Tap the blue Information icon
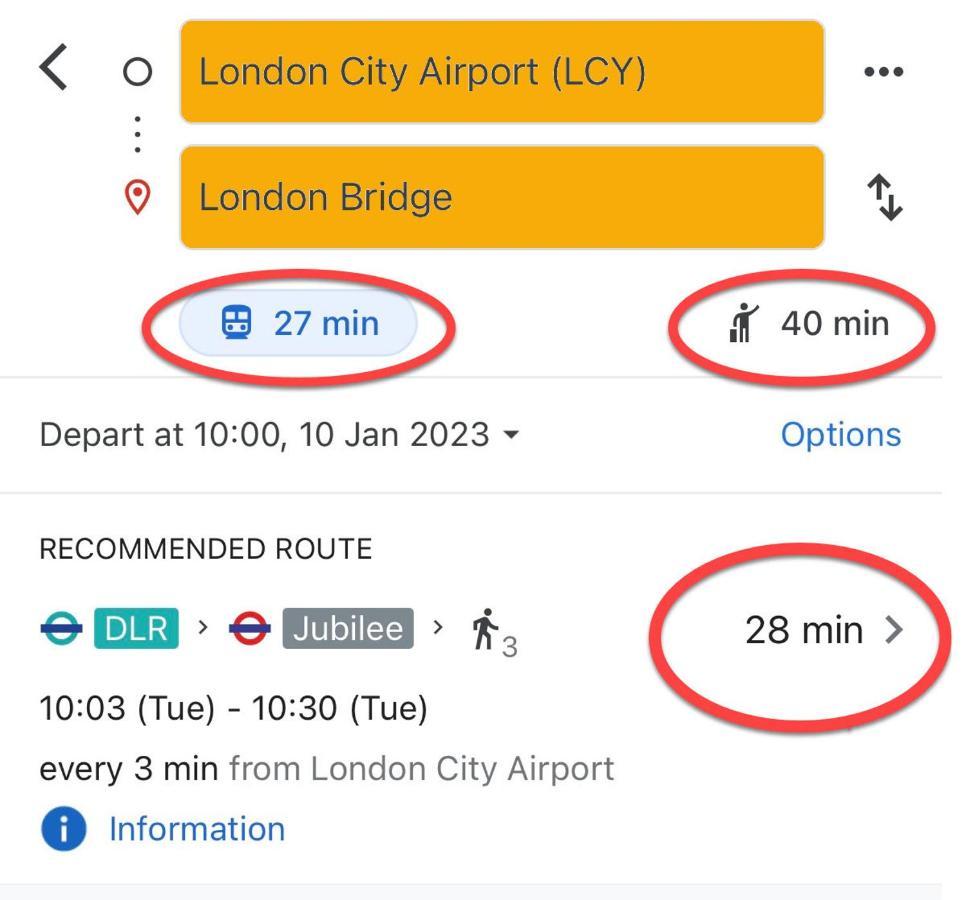Screen dimensions: 966x900 point(63,829)
